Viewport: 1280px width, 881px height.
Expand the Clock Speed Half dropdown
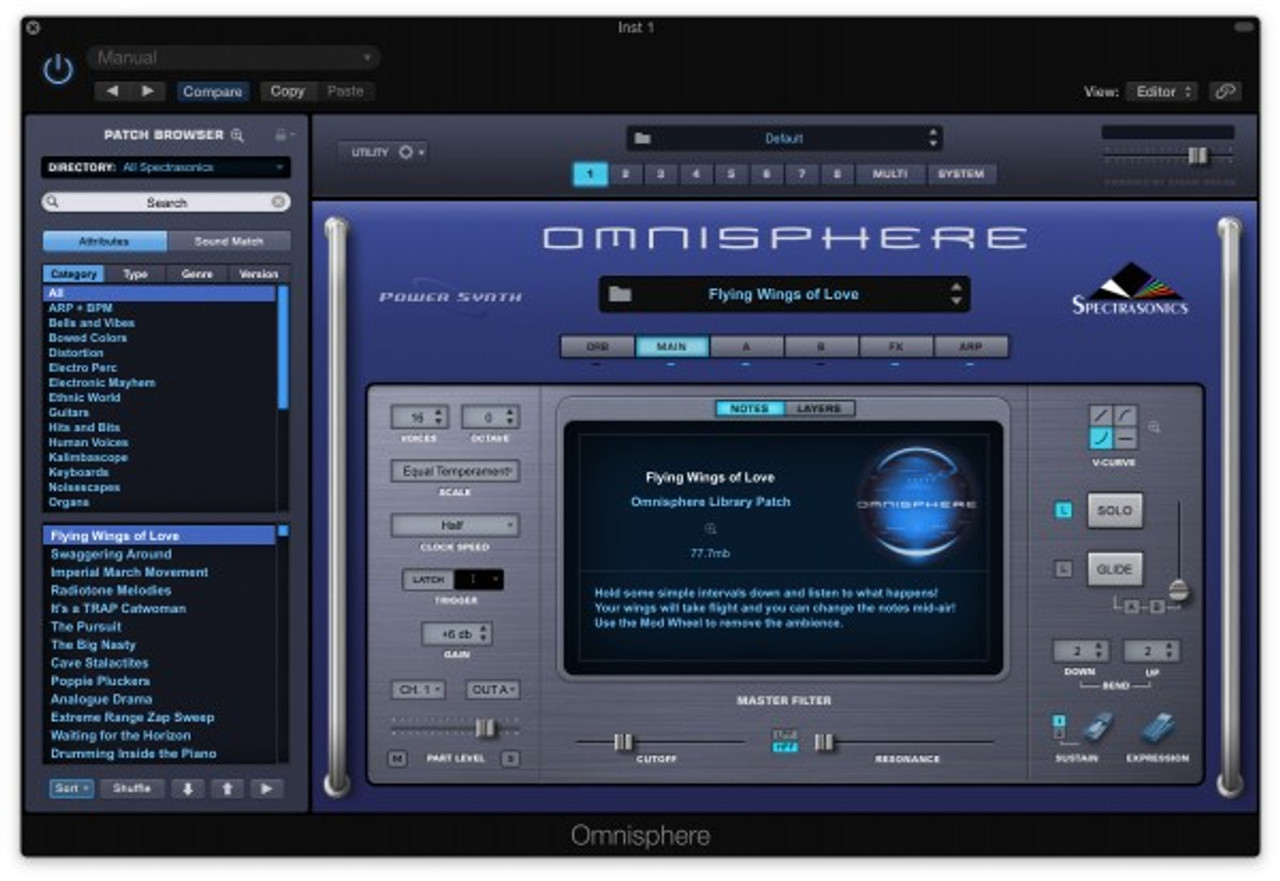click(x=455, y=525)
